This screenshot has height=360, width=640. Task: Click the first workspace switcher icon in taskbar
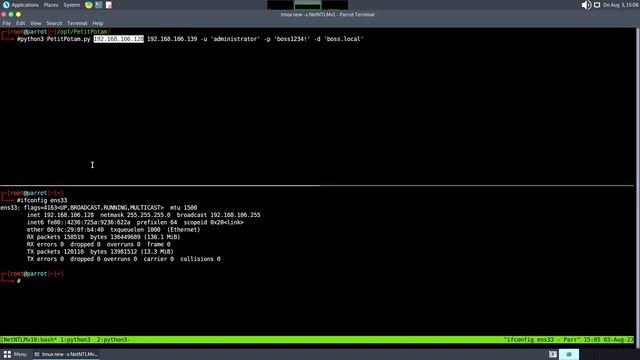[x=553, y=354]
